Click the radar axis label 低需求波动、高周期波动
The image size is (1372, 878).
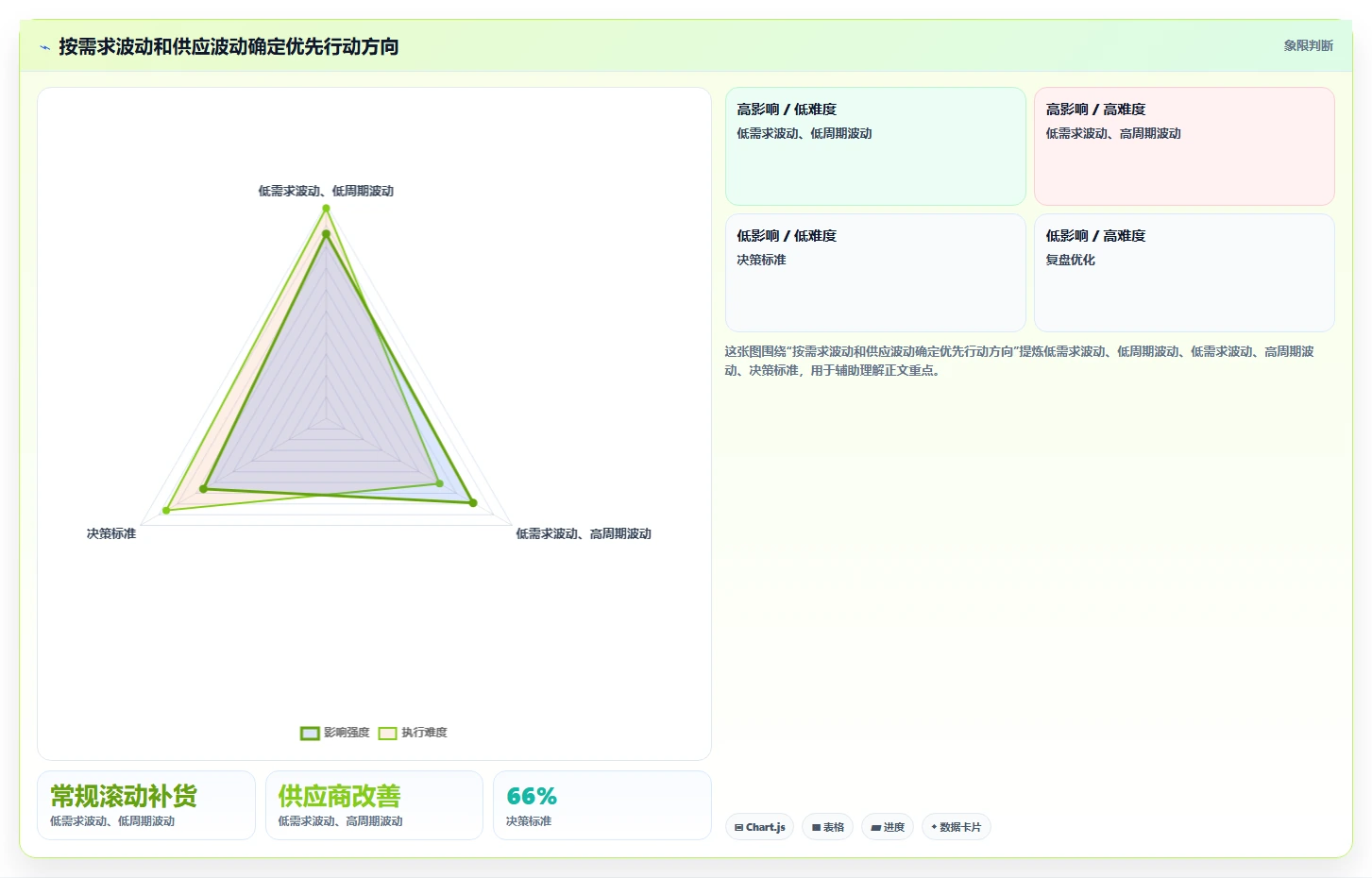[584, 533]
